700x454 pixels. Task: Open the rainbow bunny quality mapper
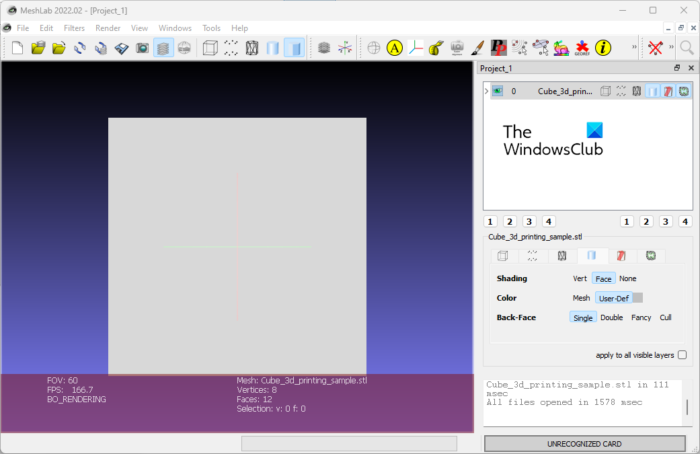coord(561,48)
